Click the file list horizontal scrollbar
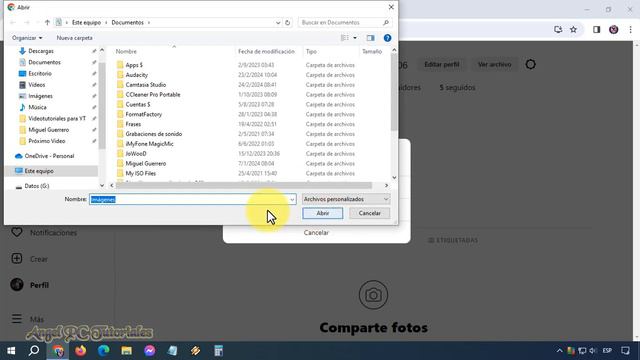This screenshot has width=640, height=360. point(244,185)
